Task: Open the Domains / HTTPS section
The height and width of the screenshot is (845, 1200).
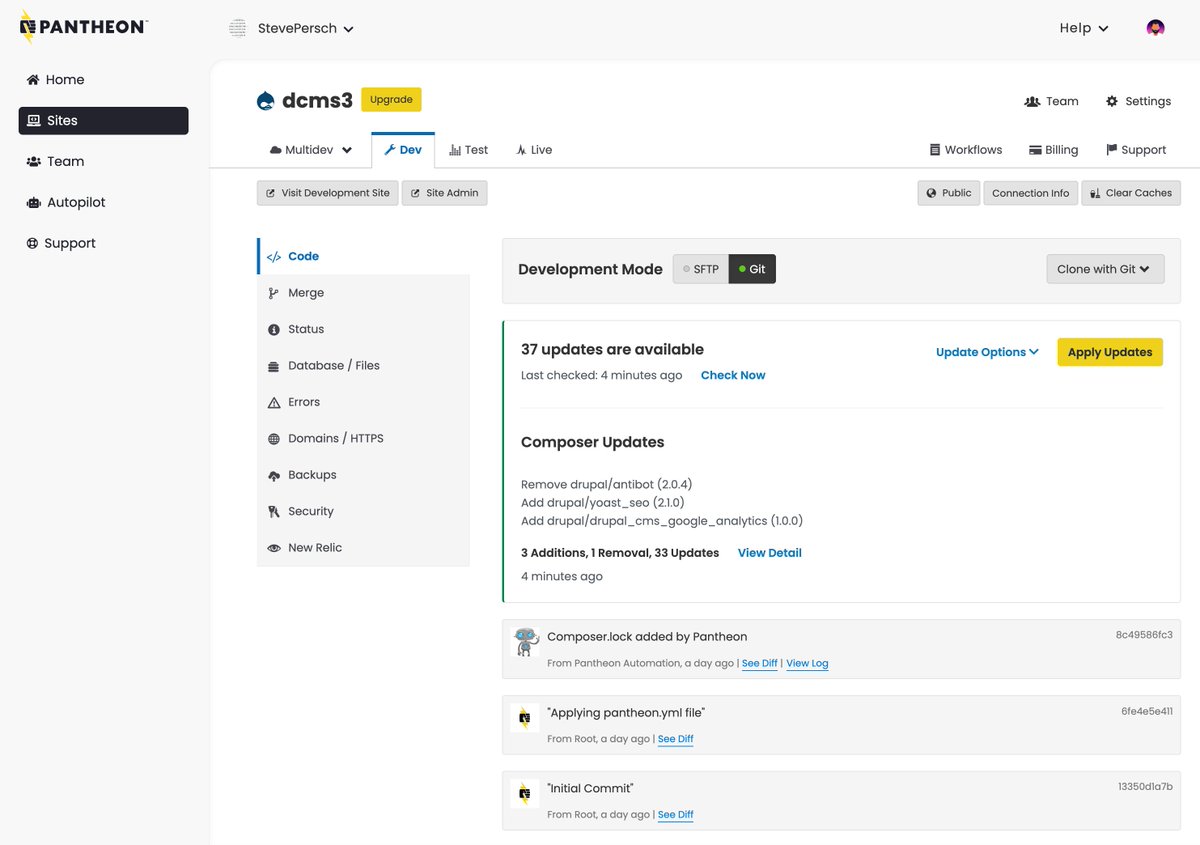Action: click(363, 438)
